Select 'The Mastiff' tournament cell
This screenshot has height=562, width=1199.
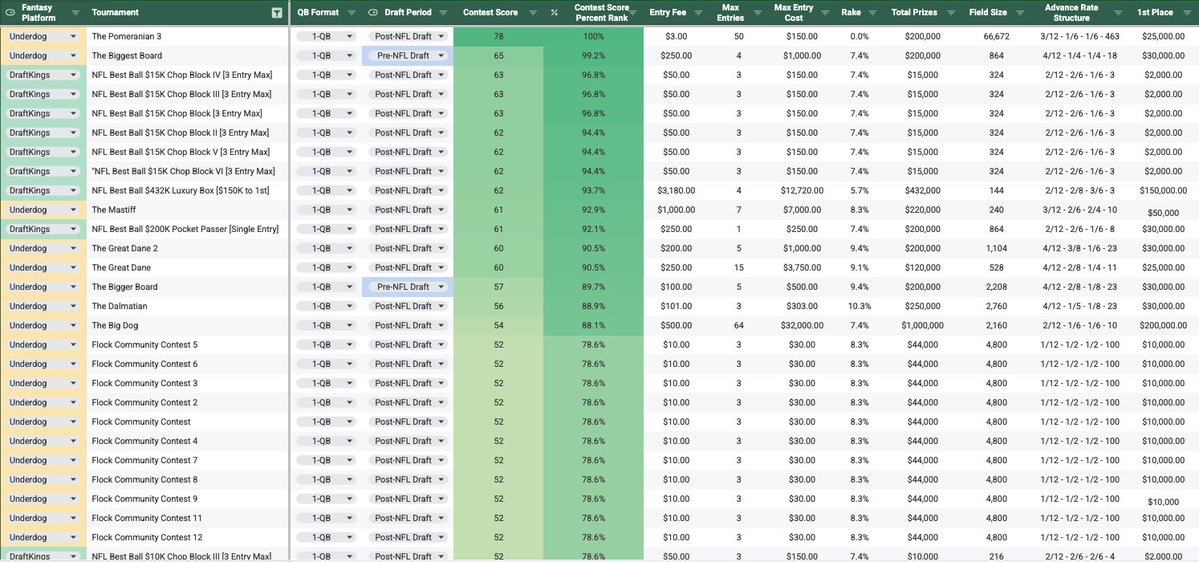tap(187, 210)
